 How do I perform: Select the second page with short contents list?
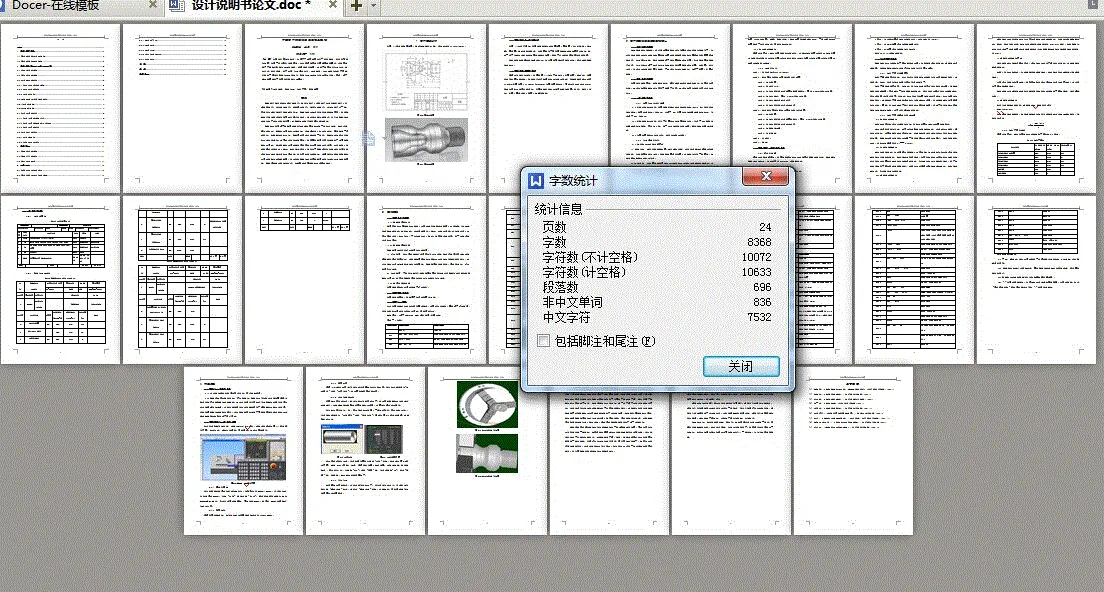coord(182,108)
